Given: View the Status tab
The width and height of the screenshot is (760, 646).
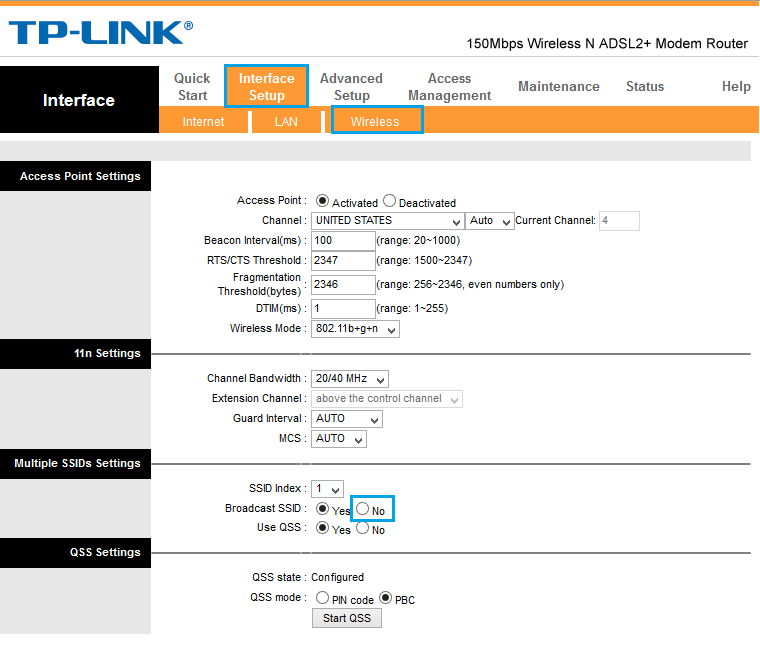Looking at the screenshot, I should (645, 86).
